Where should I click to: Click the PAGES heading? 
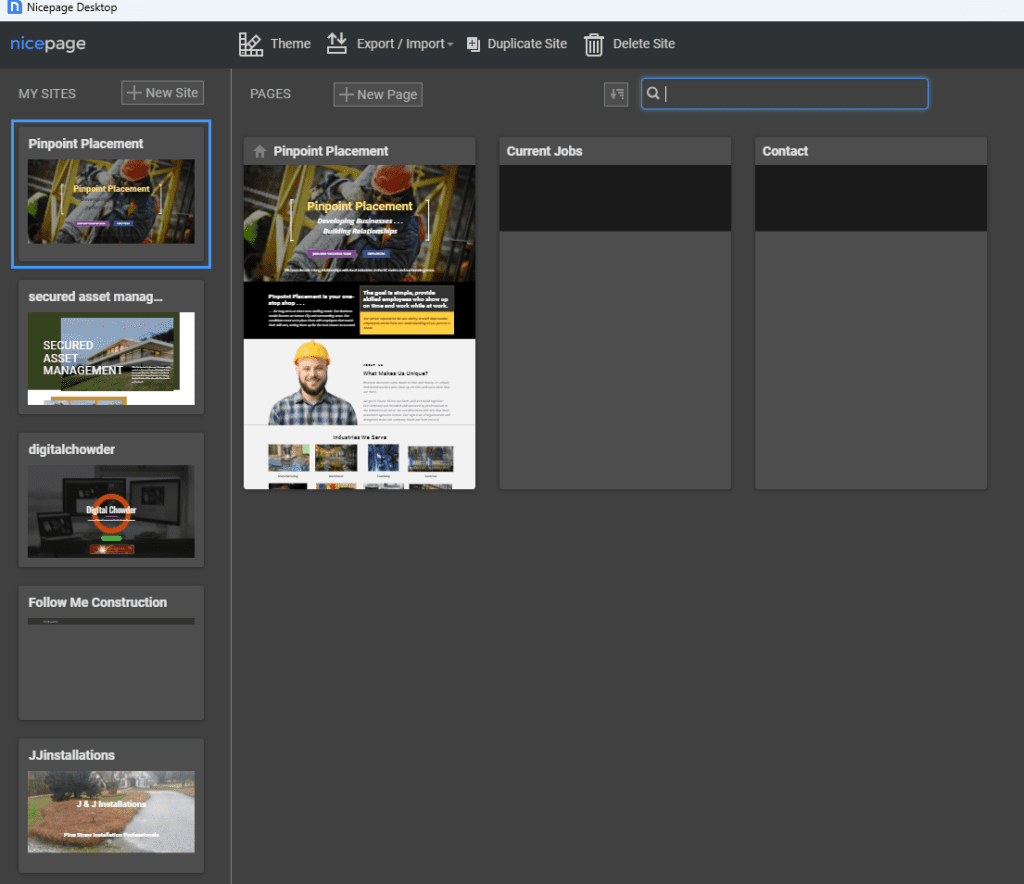pyautogui.click(x=270, y=93)
